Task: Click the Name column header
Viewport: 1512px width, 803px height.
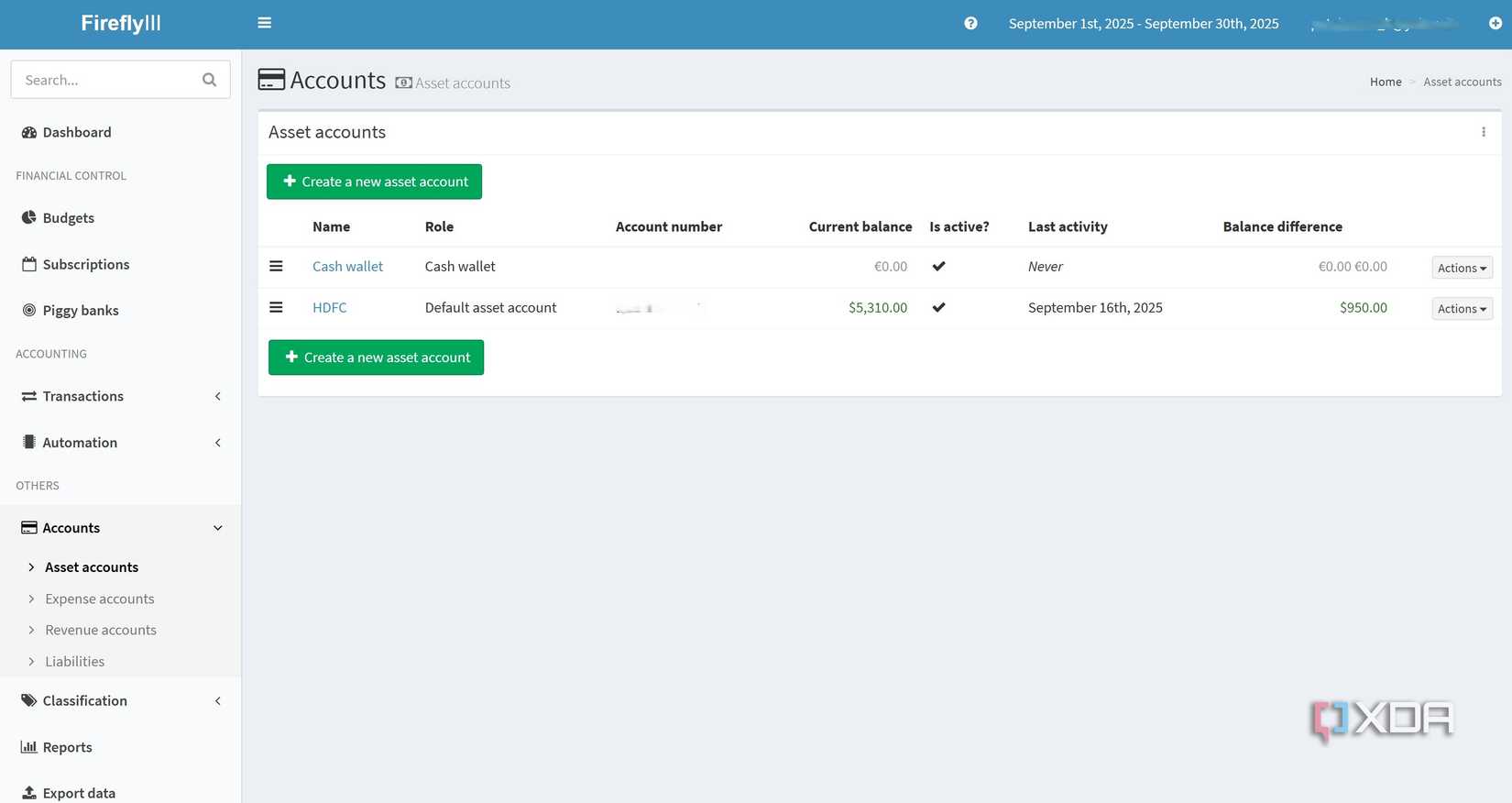Action: click(331, 226)
